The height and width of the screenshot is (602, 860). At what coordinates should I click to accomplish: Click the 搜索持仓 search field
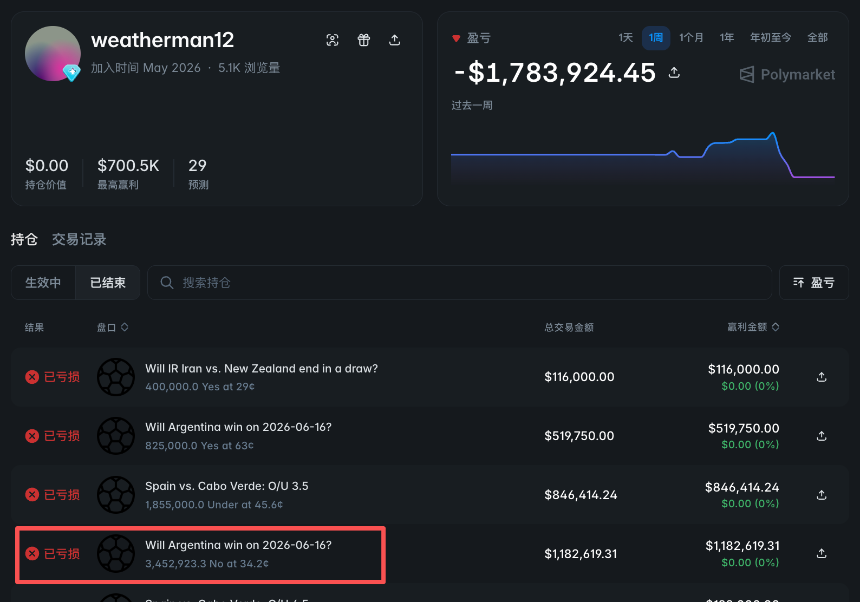point(460,282)
